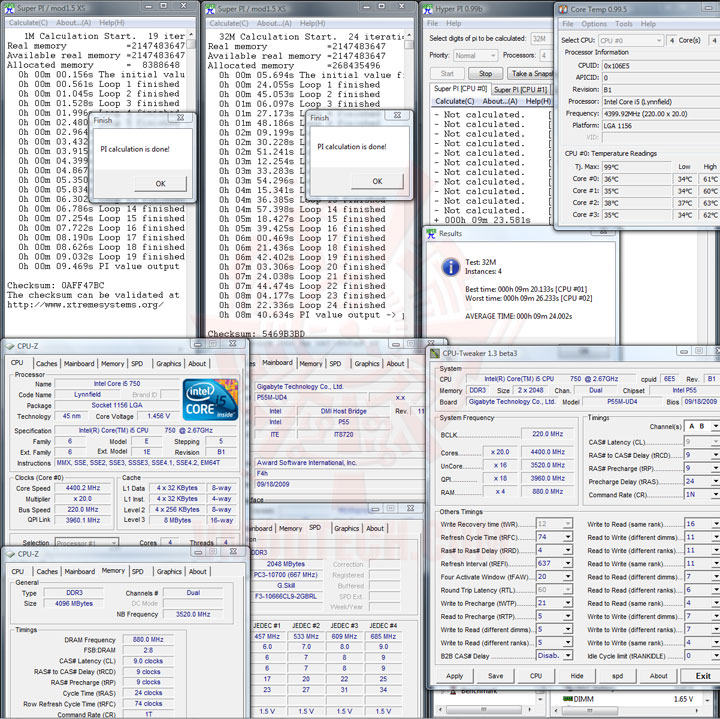Image resolution: width=720 pixels, height=719 pixels.
Task: Expand the Four Activate Window (tFAW) dropdown
Action: point(568,577)
